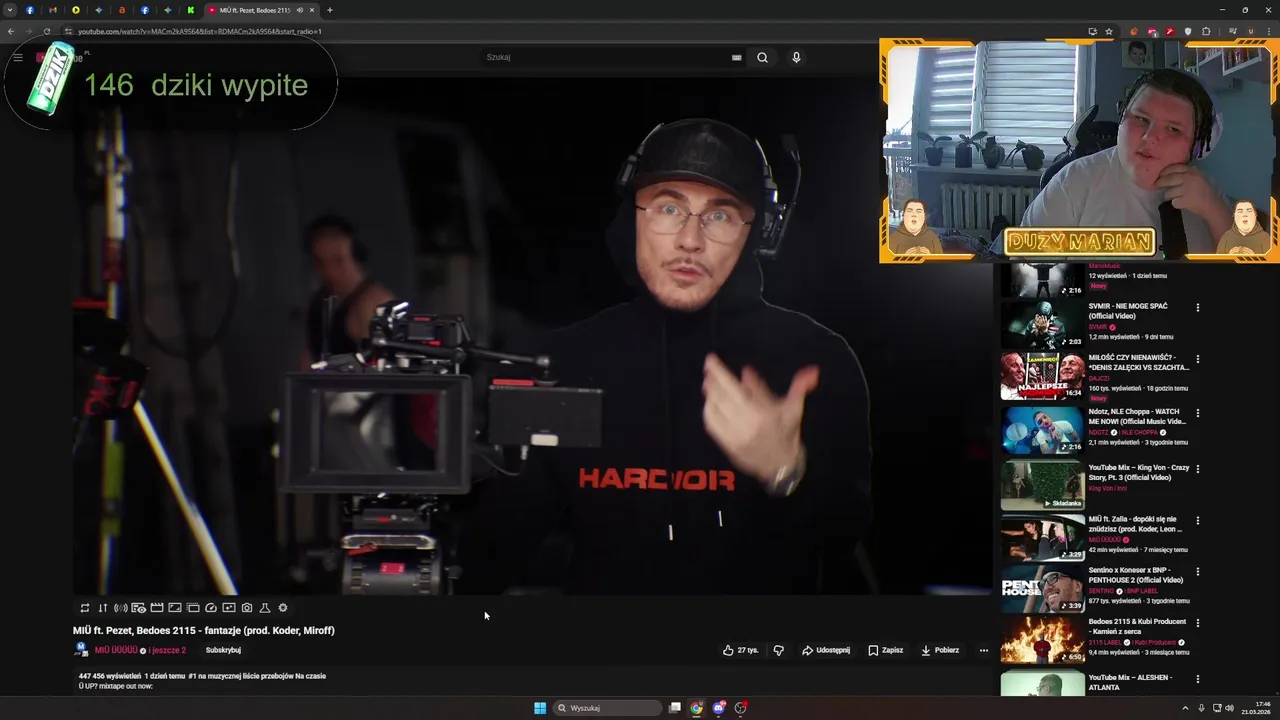Save the video with the Zapisz button
The width and height of the screenshot is (1280, 720).
tap(886, 650)
